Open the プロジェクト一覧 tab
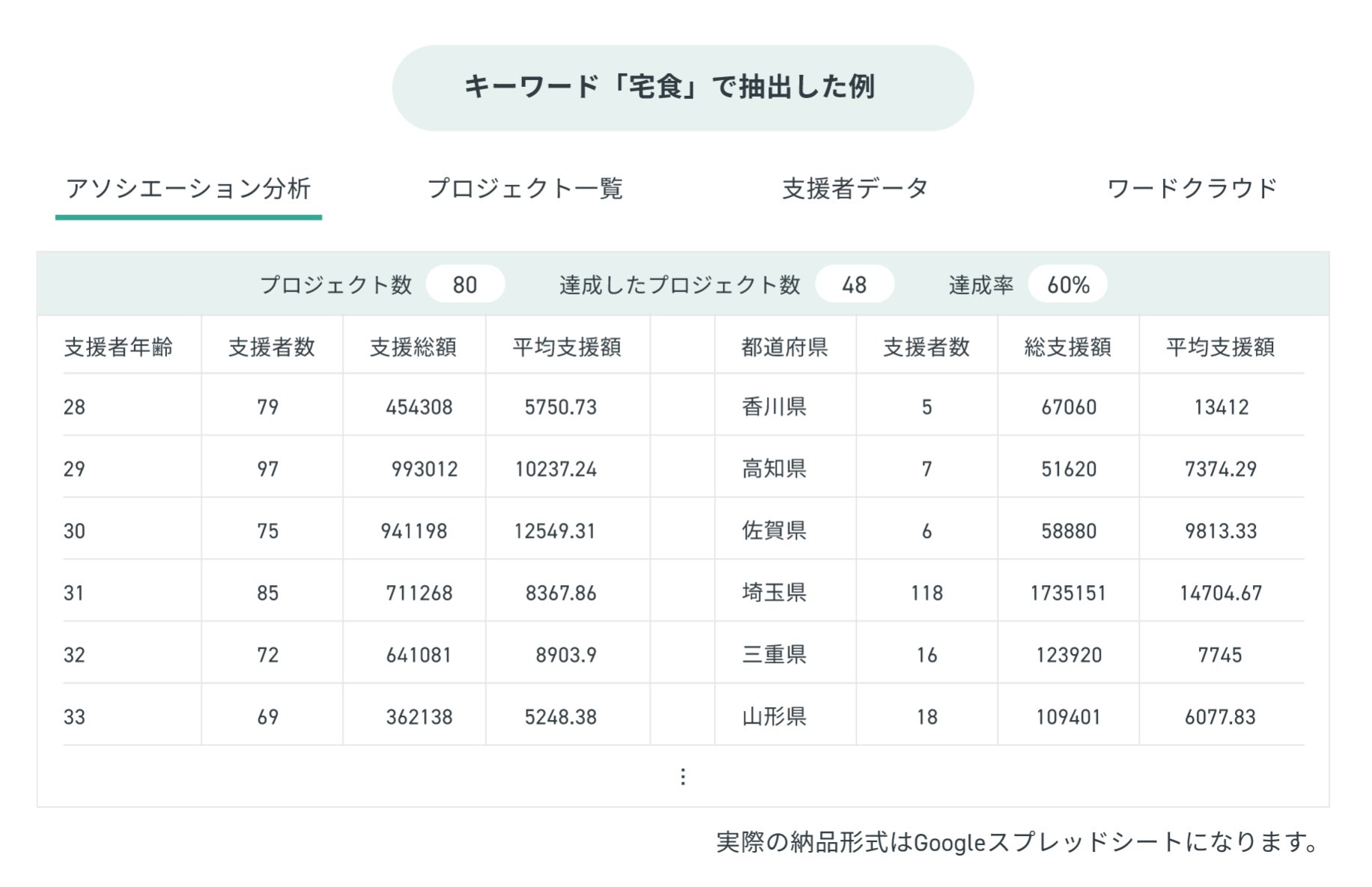 pos(525,189)
